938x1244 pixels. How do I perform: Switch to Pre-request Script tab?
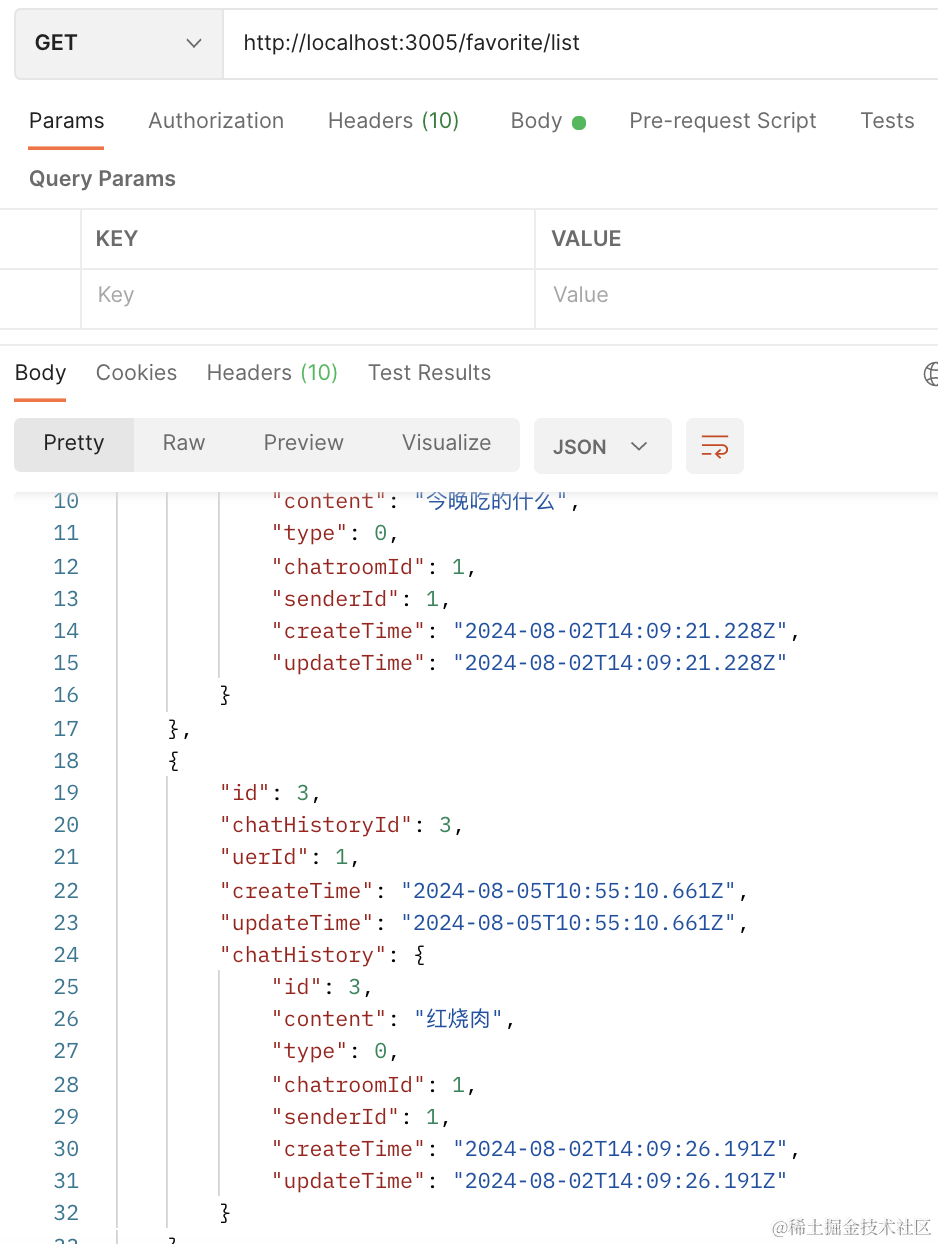click(x=722, y=121)
